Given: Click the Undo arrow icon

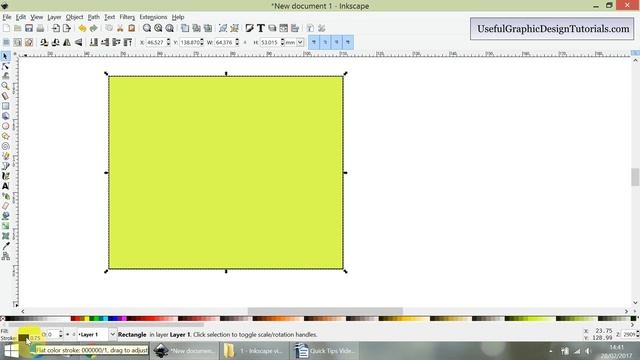Looking at the screenshot, I should click(x=82, y=28).
